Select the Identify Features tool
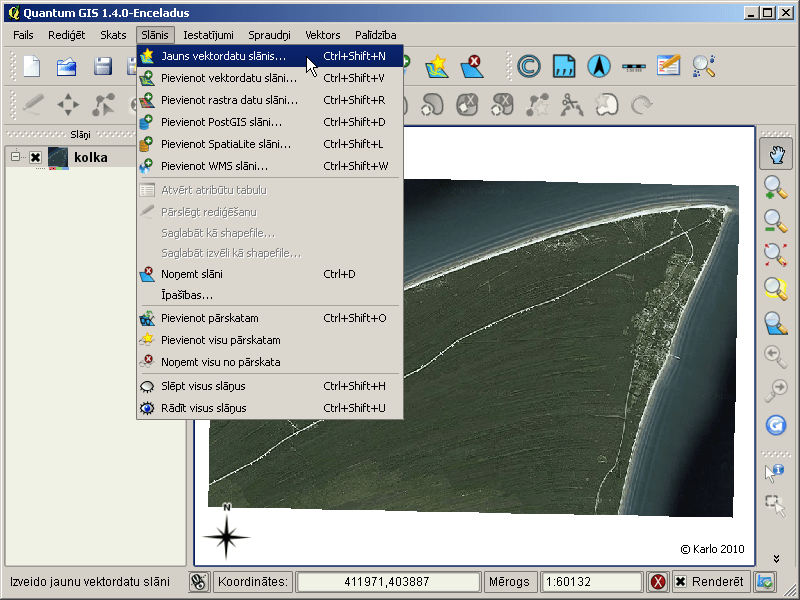The width and height of the screenshot is (800, 600). [x=774, y=472]
